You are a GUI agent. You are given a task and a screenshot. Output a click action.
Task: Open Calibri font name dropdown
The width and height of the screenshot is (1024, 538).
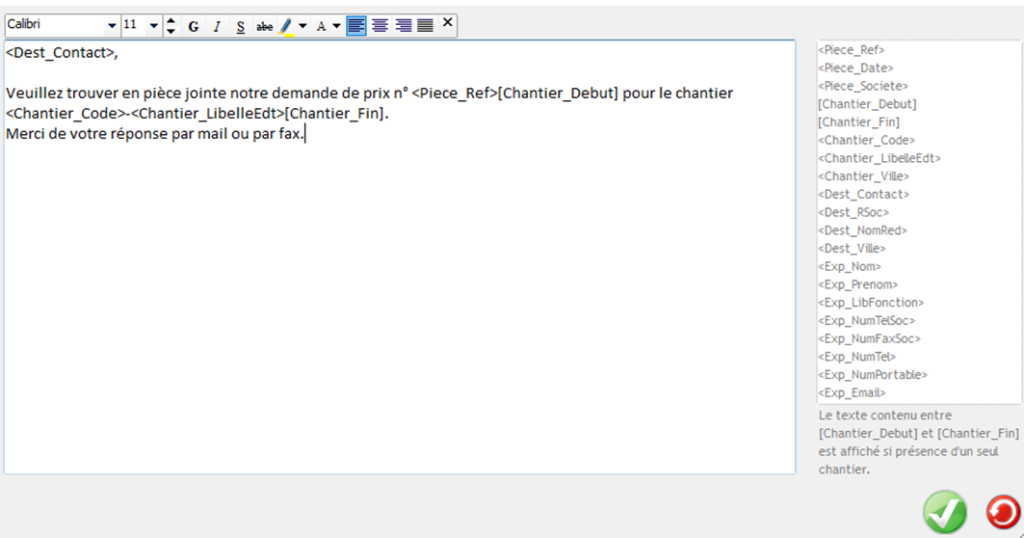[x=112, y=26]
